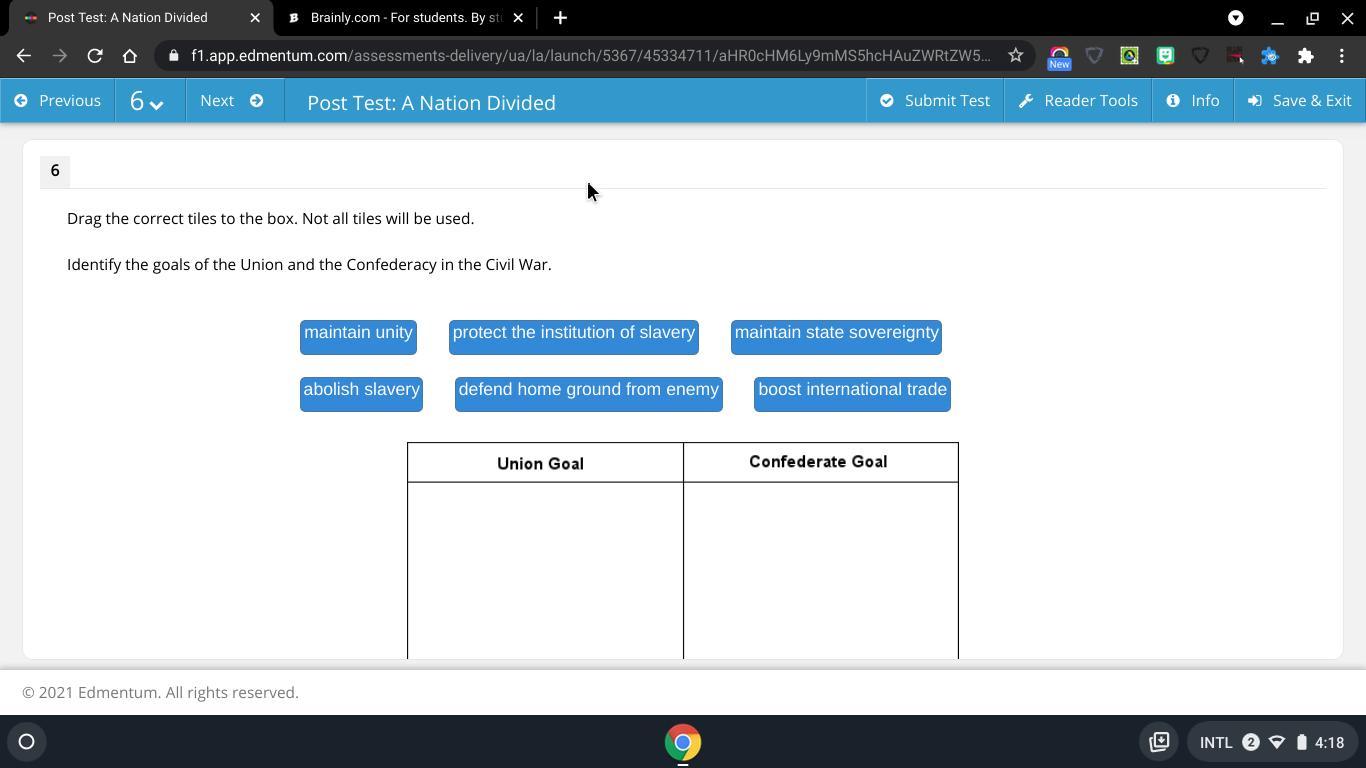Screen dimensions: 1366x768
Task: Open the launcher circle on the shelf
Action: [x=27, y=742]
